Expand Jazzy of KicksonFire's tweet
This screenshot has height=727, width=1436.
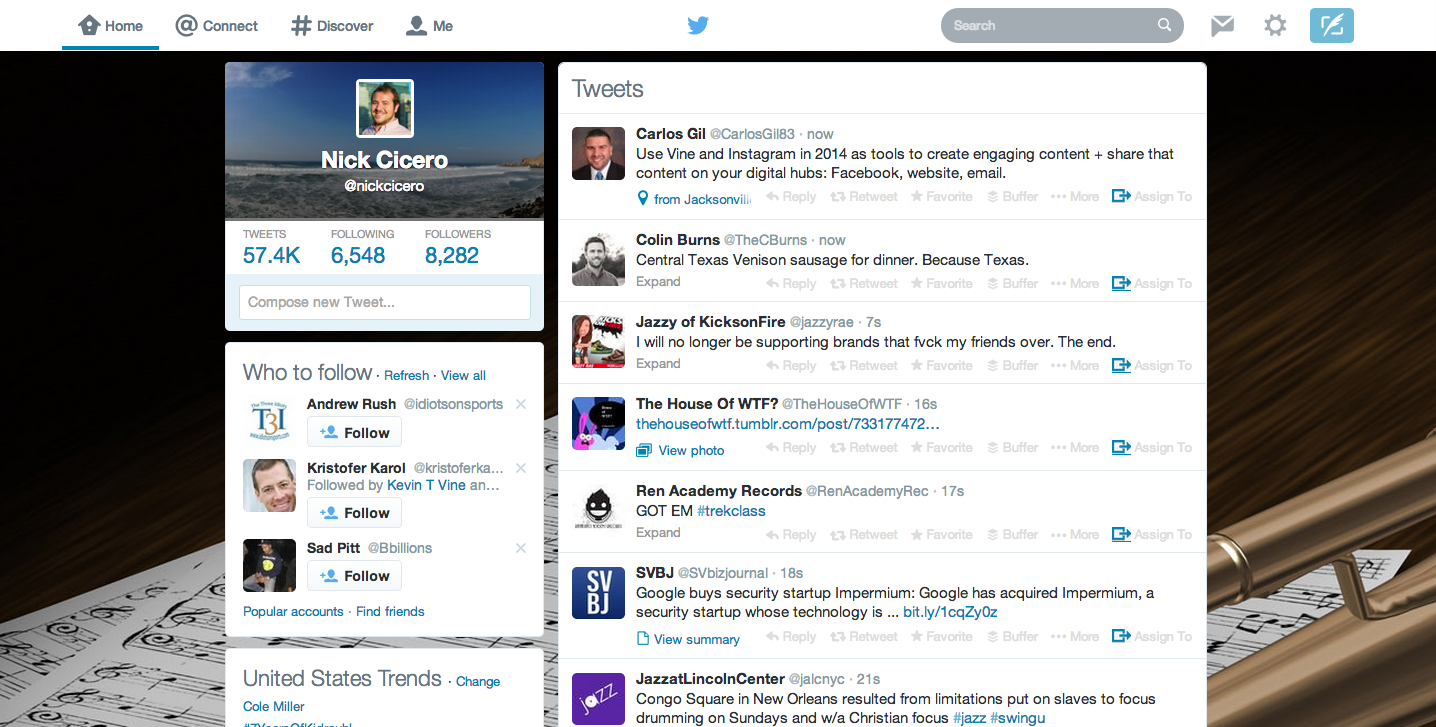(658, 364)
